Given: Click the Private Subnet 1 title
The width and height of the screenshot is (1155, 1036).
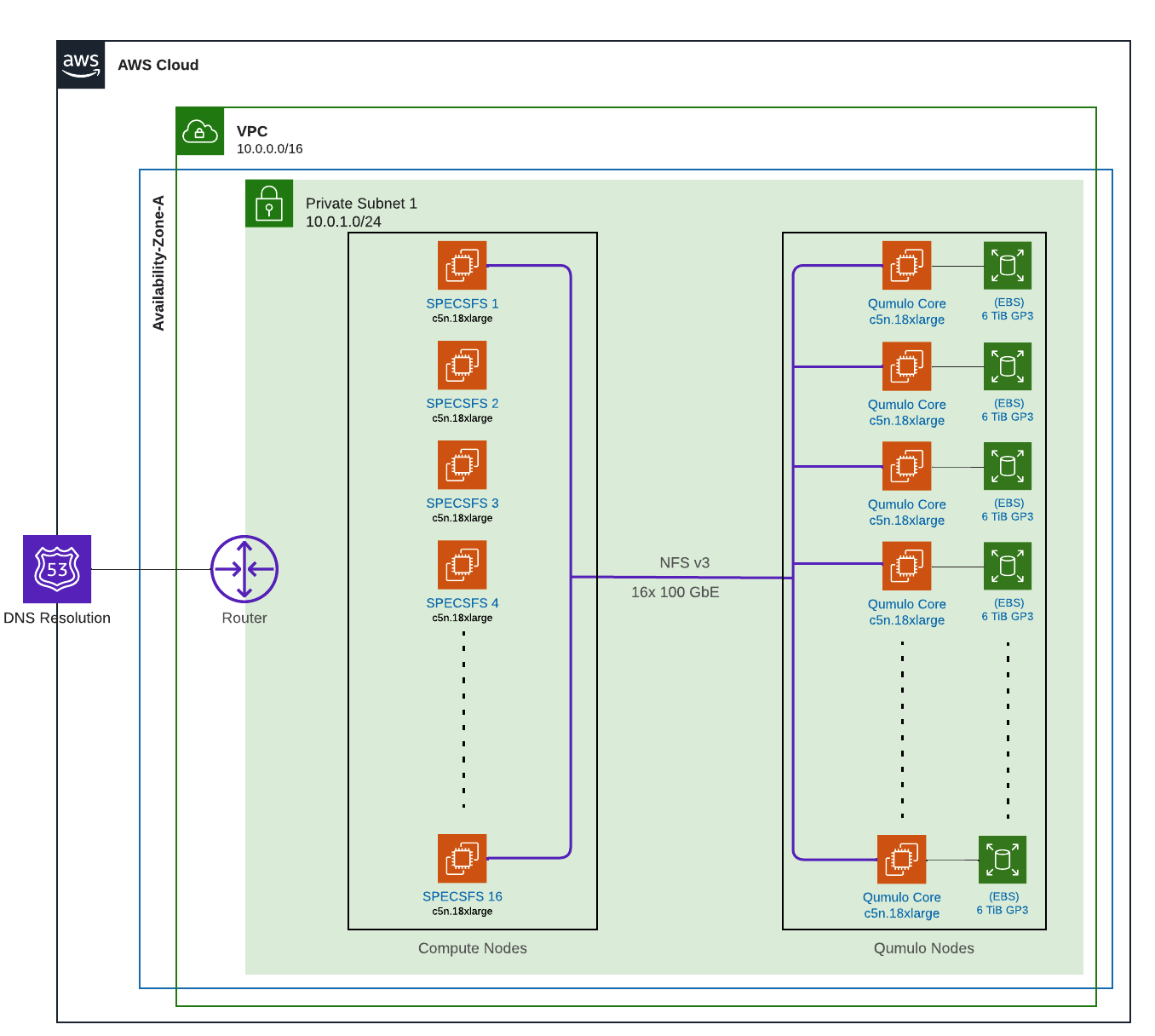Looking at the screenshot, I should (361, 204).
